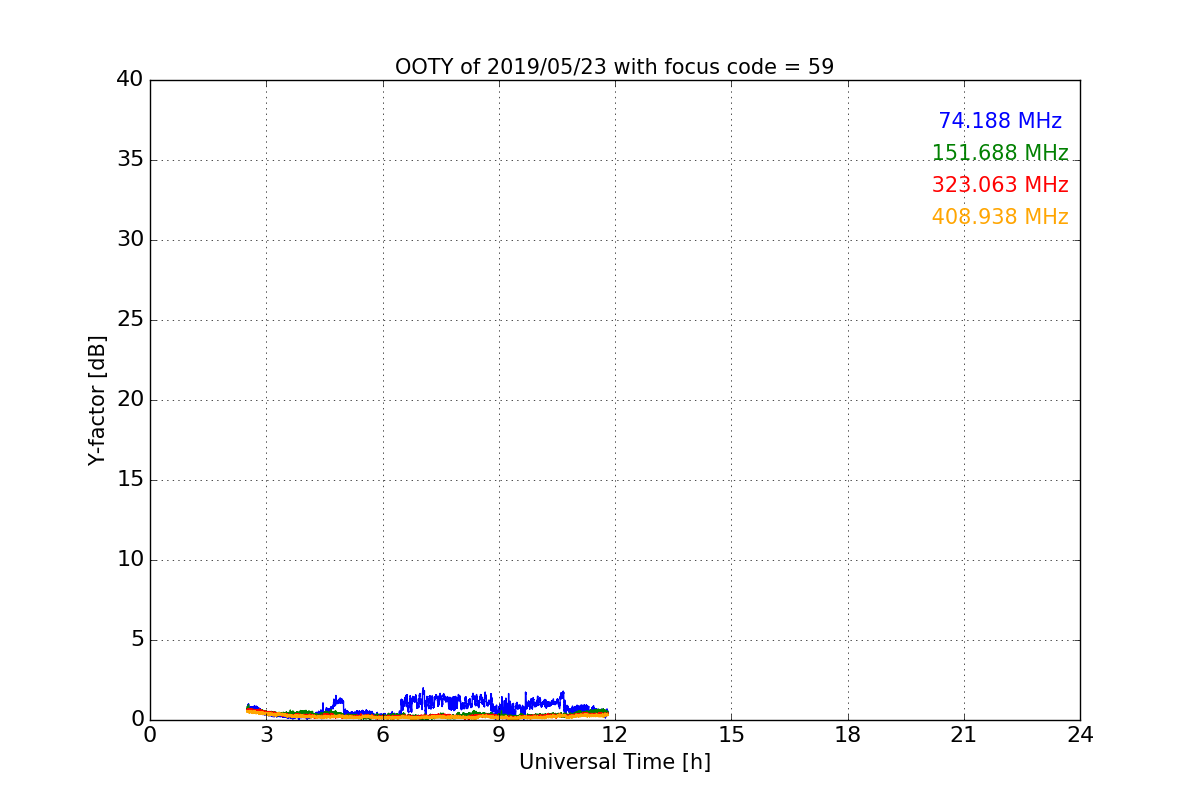Click x-axis tick label 18
Image resolution: width=1200 pixels, height=800 pixels.
coord(848,735)
